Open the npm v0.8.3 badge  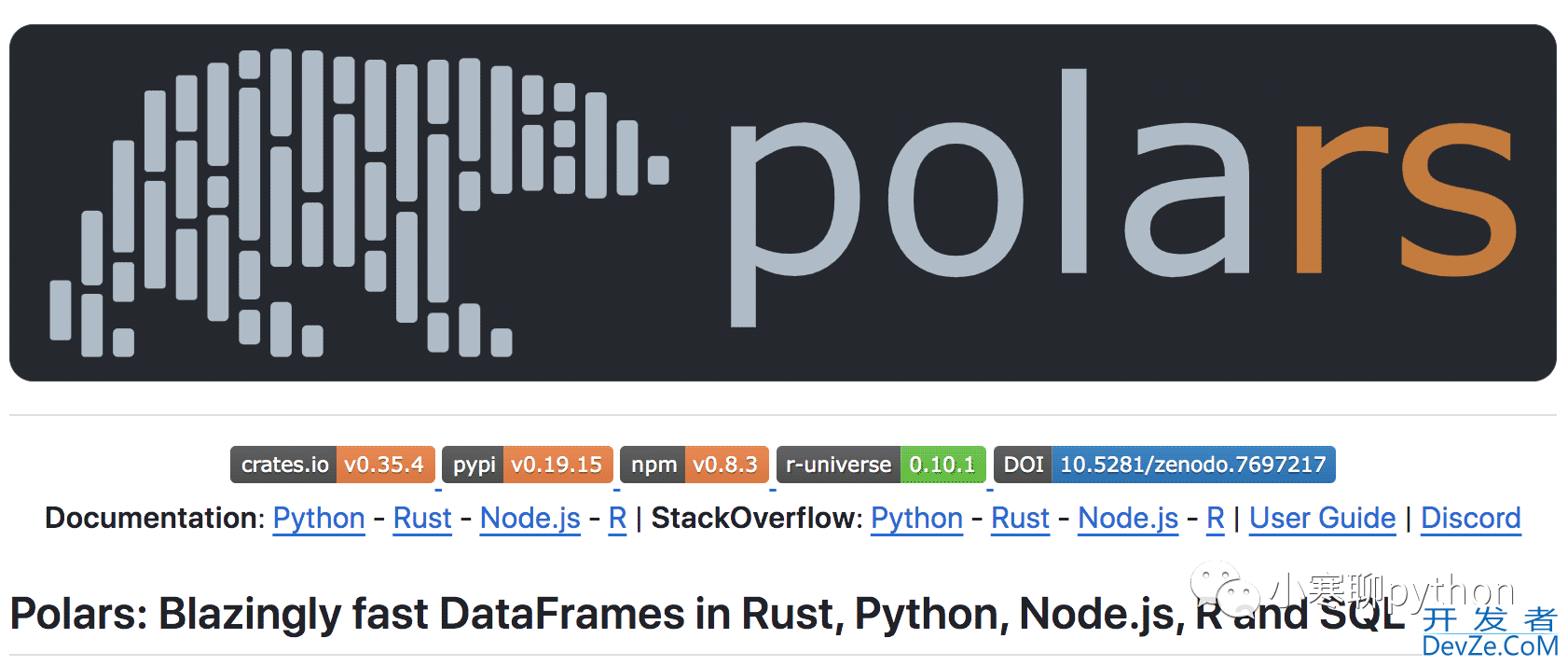pos(695,465)
